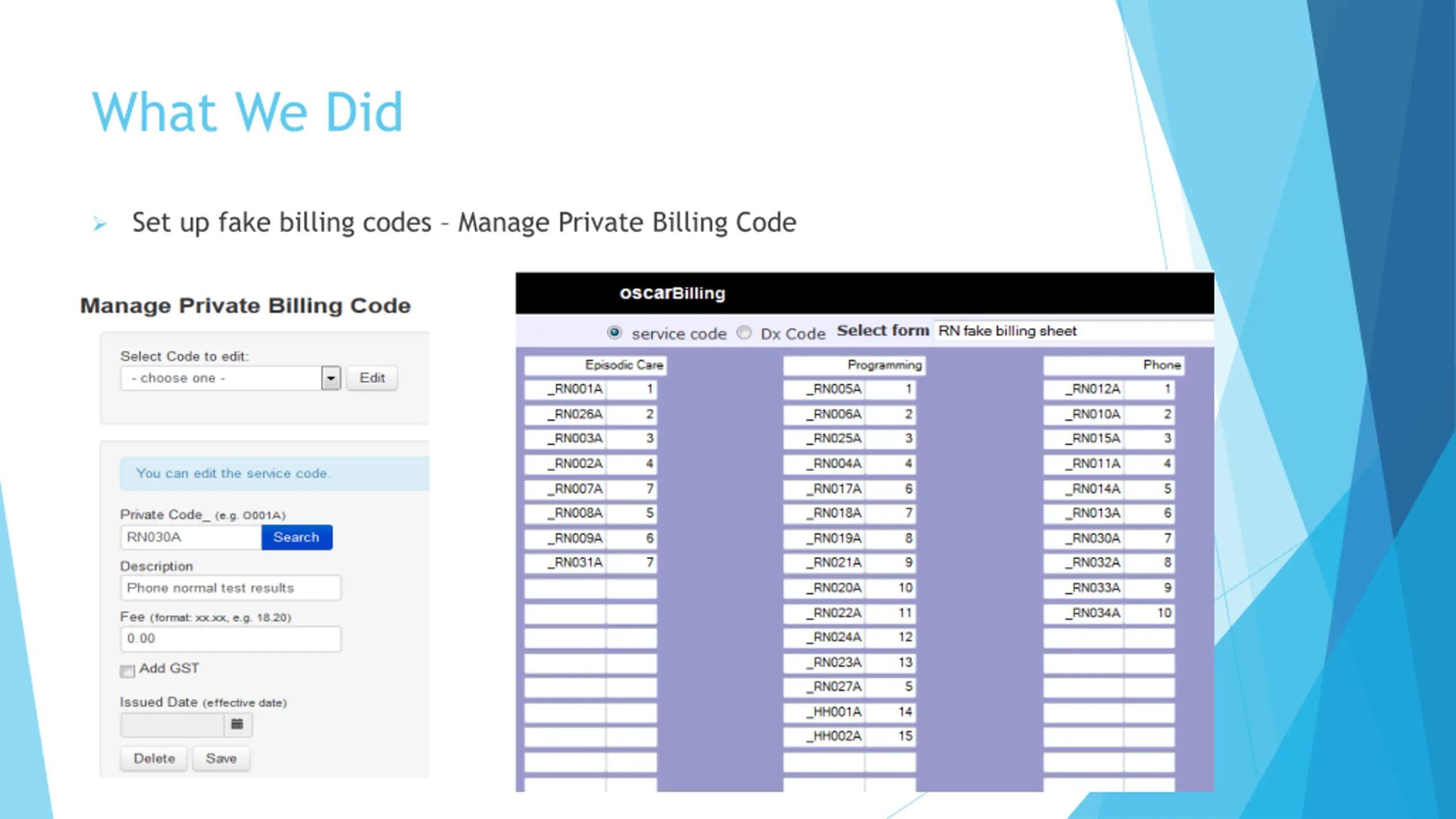This screenshot has height=819, width=1456.
Task: Click the slide bullet arrow icon
Action: coord(100,224)
